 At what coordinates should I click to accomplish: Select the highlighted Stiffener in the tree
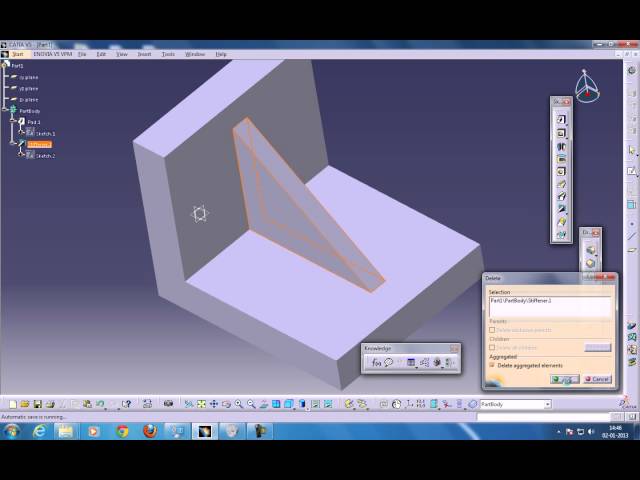39,144
